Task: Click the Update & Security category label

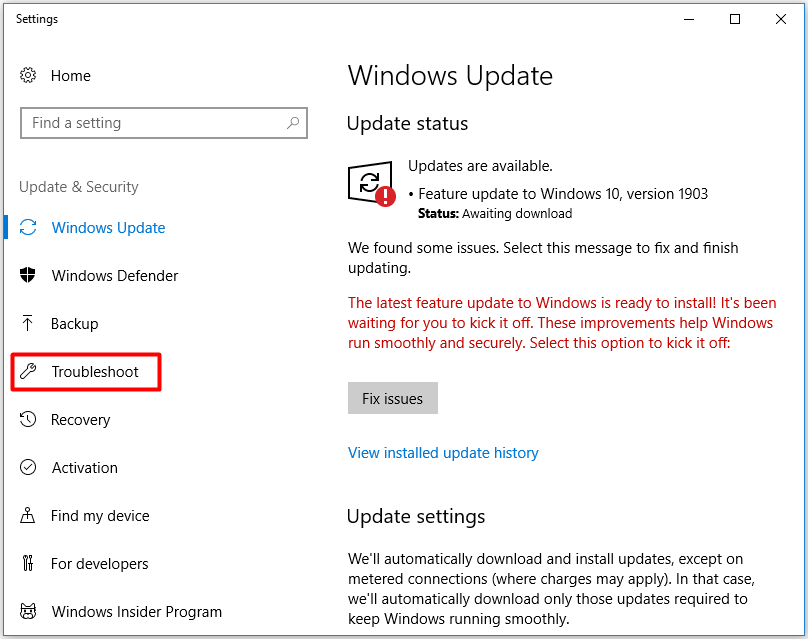Action: point(79,187)
